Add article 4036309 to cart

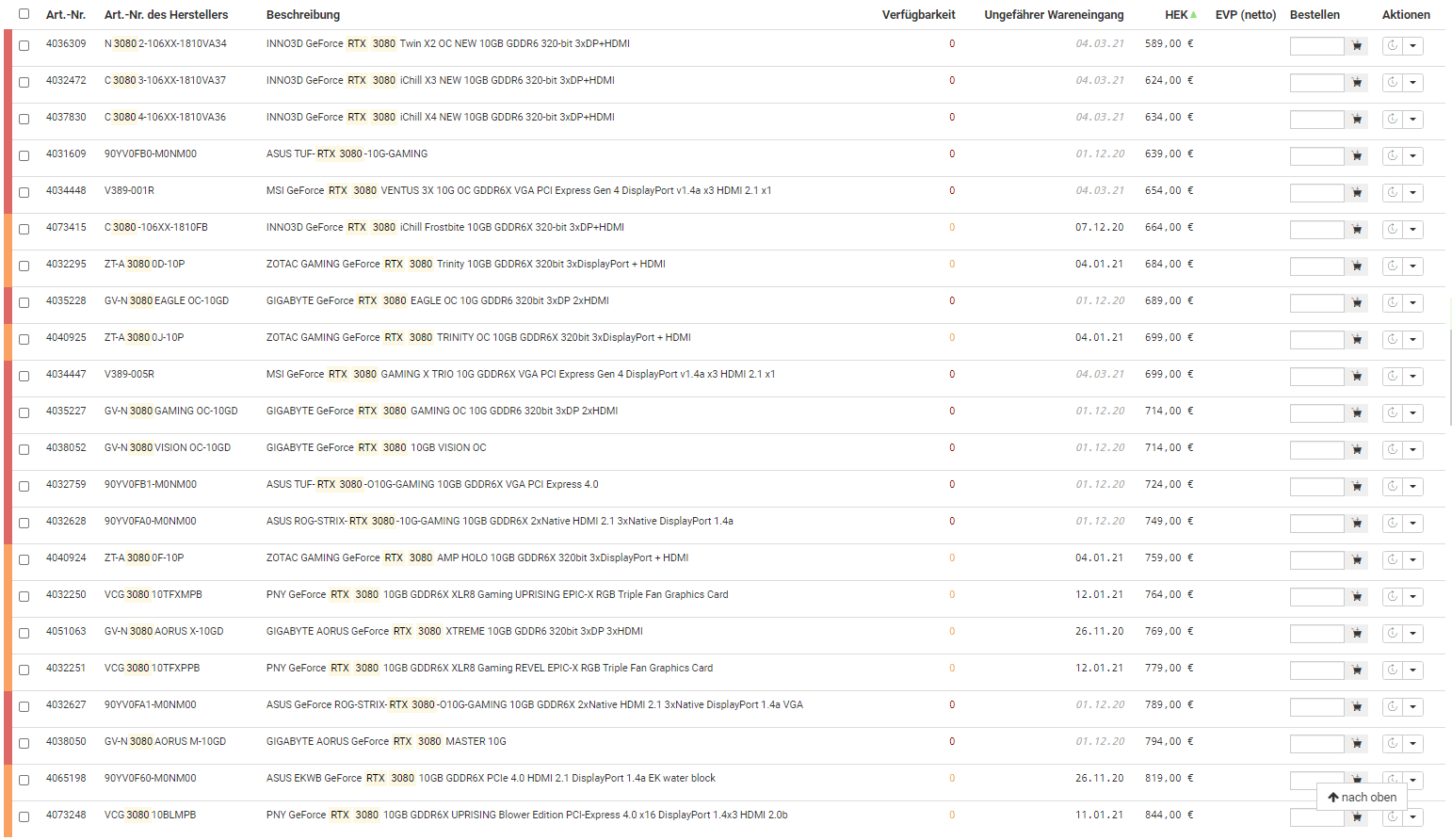tap(1357, 46)
